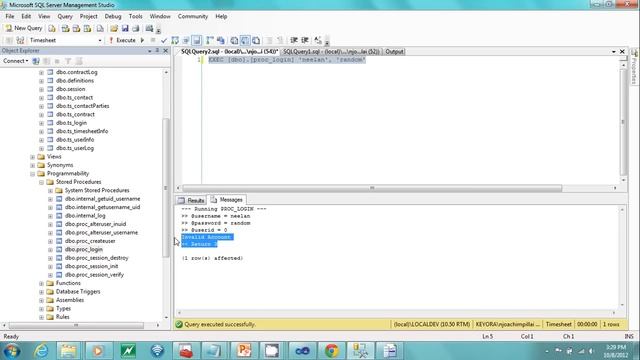Expand the dbo.ts_login table node
Viewport: 640px width, 360px height.
pyautogui.click(x=41, y=123)
